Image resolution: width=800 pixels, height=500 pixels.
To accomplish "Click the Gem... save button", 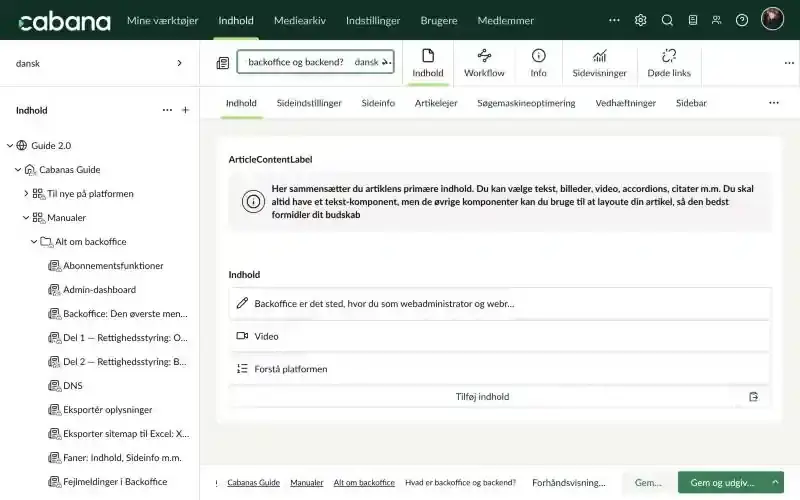I will point(648,482).
